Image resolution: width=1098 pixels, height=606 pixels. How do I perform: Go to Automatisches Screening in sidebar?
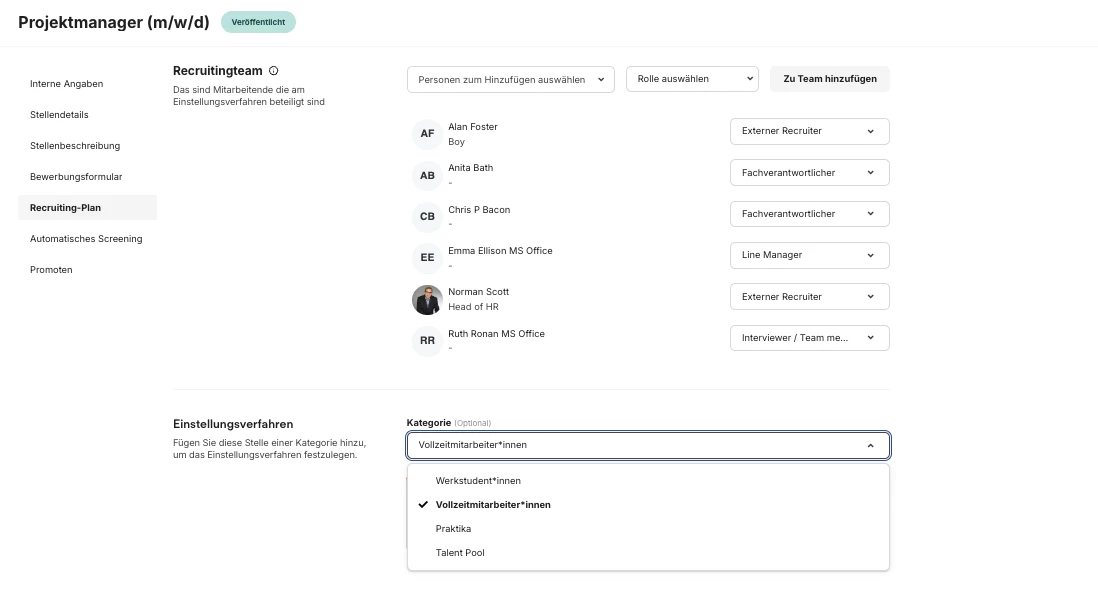pyautogui.click(x=86, y=239)
